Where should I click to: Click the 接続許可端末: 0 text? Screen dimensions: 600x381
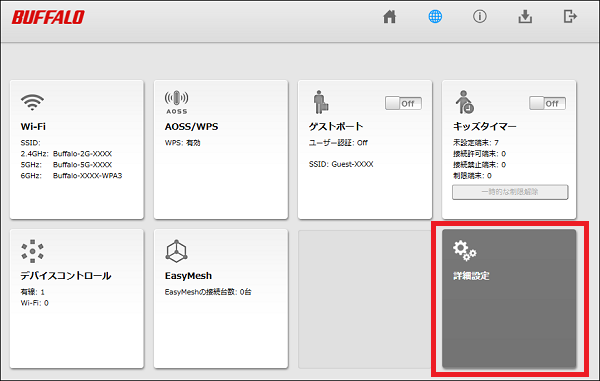pyautogui.click(x=479, y=154)
